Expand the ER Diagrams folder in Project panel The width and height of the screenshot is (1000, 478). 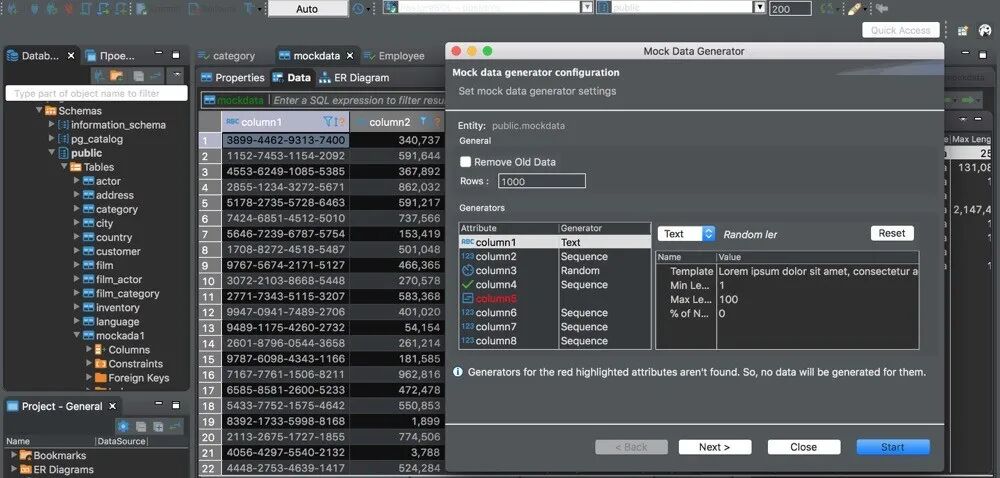tap(13, 469)
